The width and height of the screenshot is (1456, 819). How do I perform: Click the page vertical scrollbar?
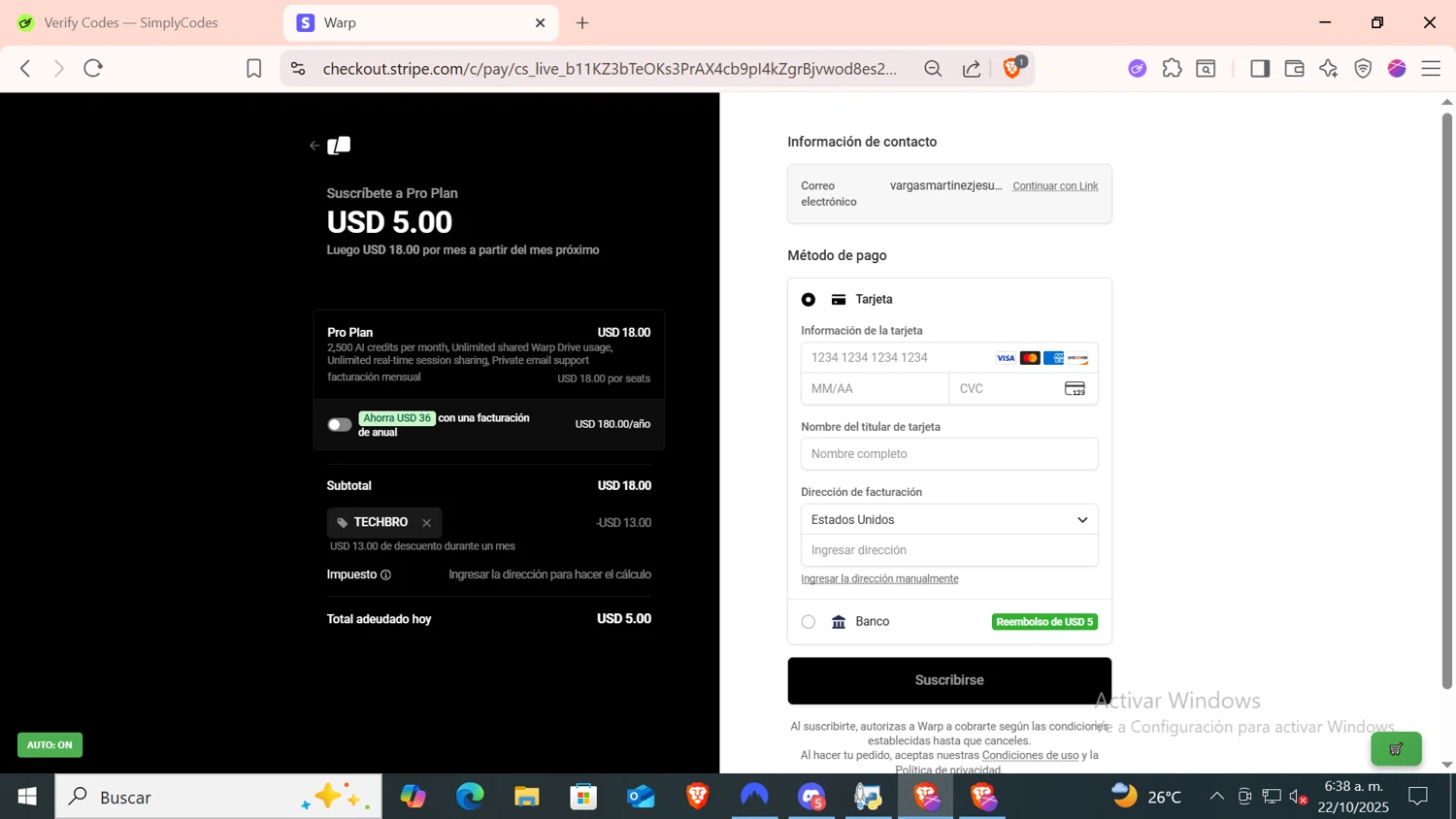[x=1446, y=401]
